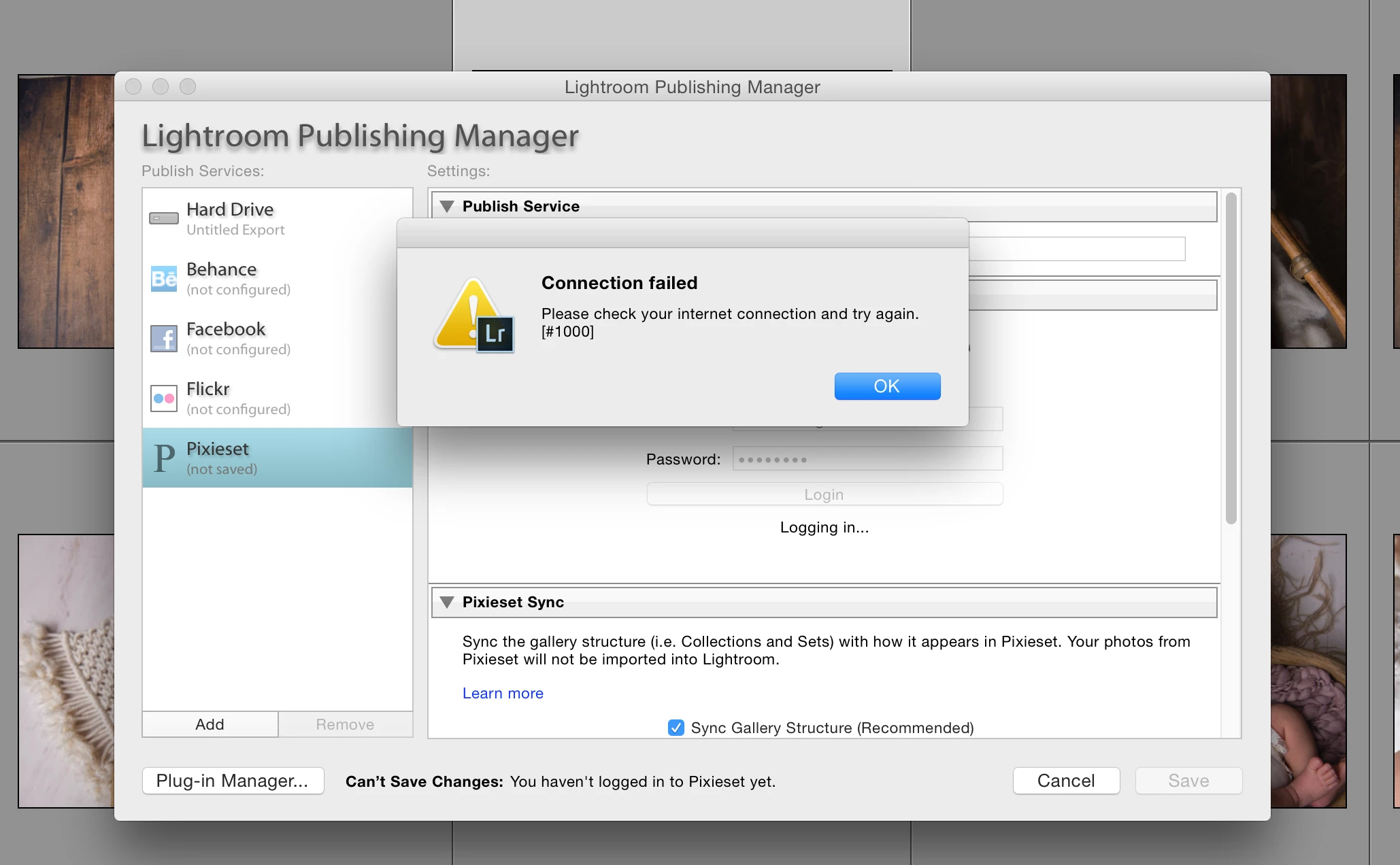Click the Add publish service button

point(210,724)
